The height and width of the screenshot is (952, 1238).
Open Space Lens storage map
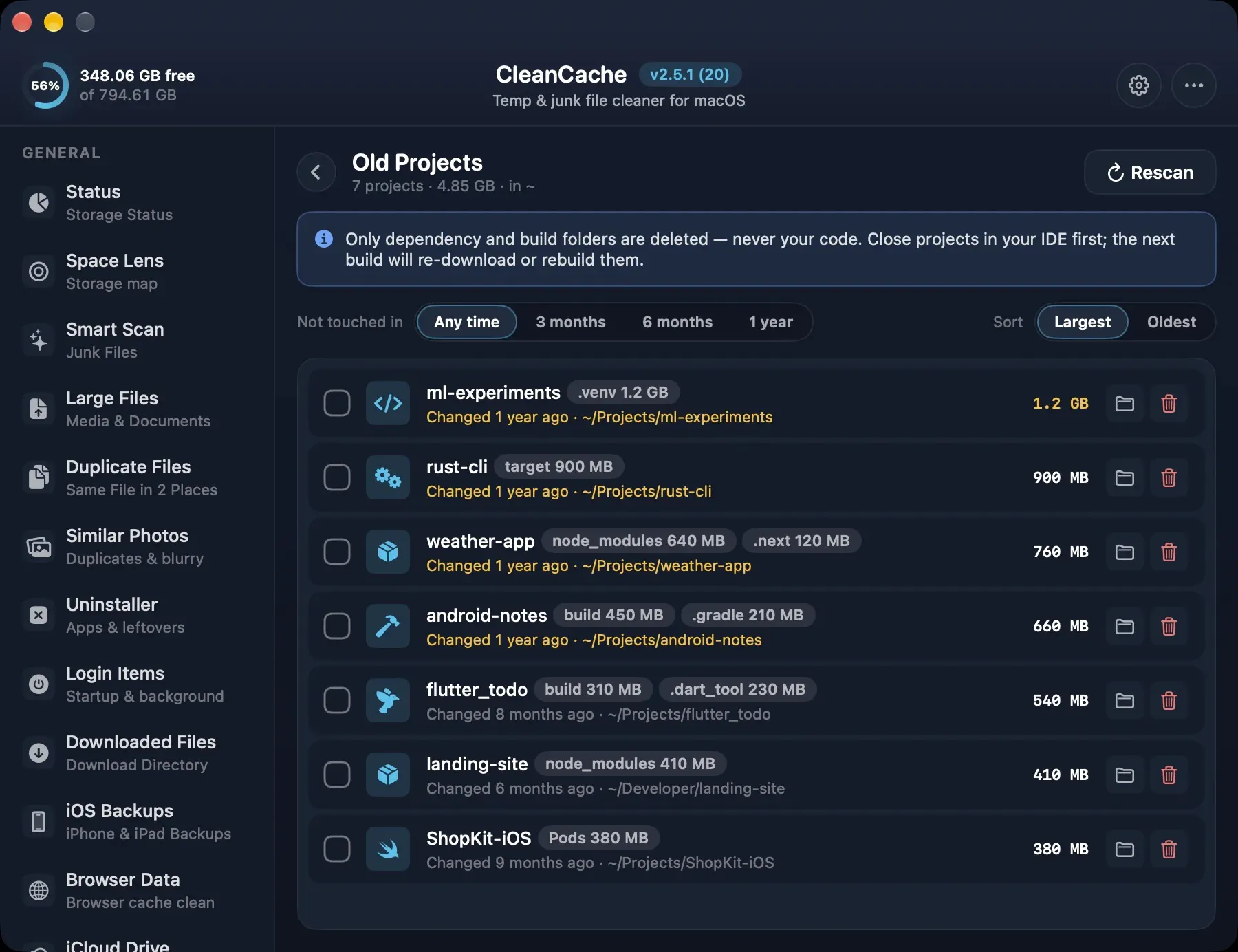138,271
